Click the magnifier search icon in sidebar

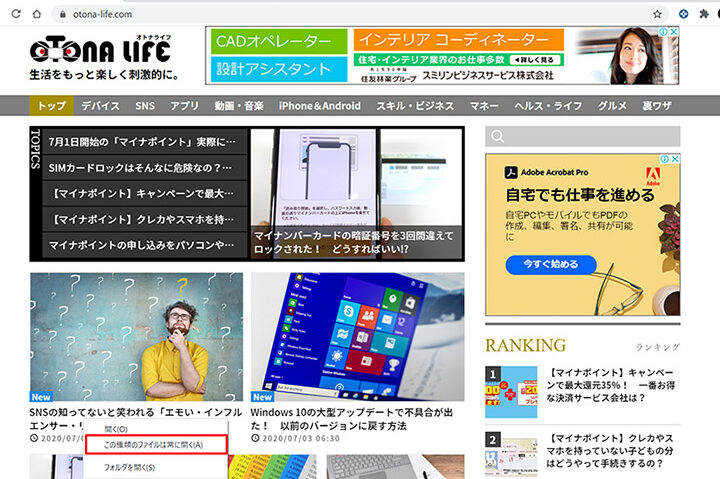click(498, 137)
